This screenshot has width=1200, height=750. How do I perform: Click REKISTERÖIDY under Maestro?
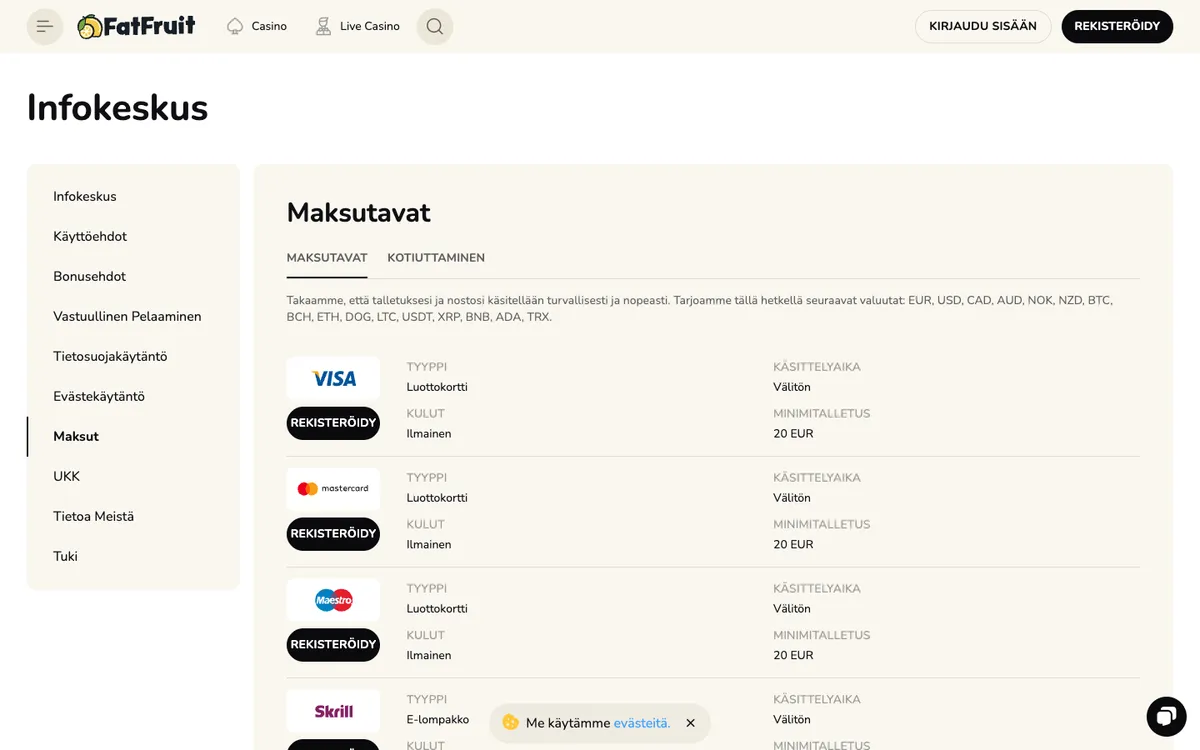pos(333,645)
